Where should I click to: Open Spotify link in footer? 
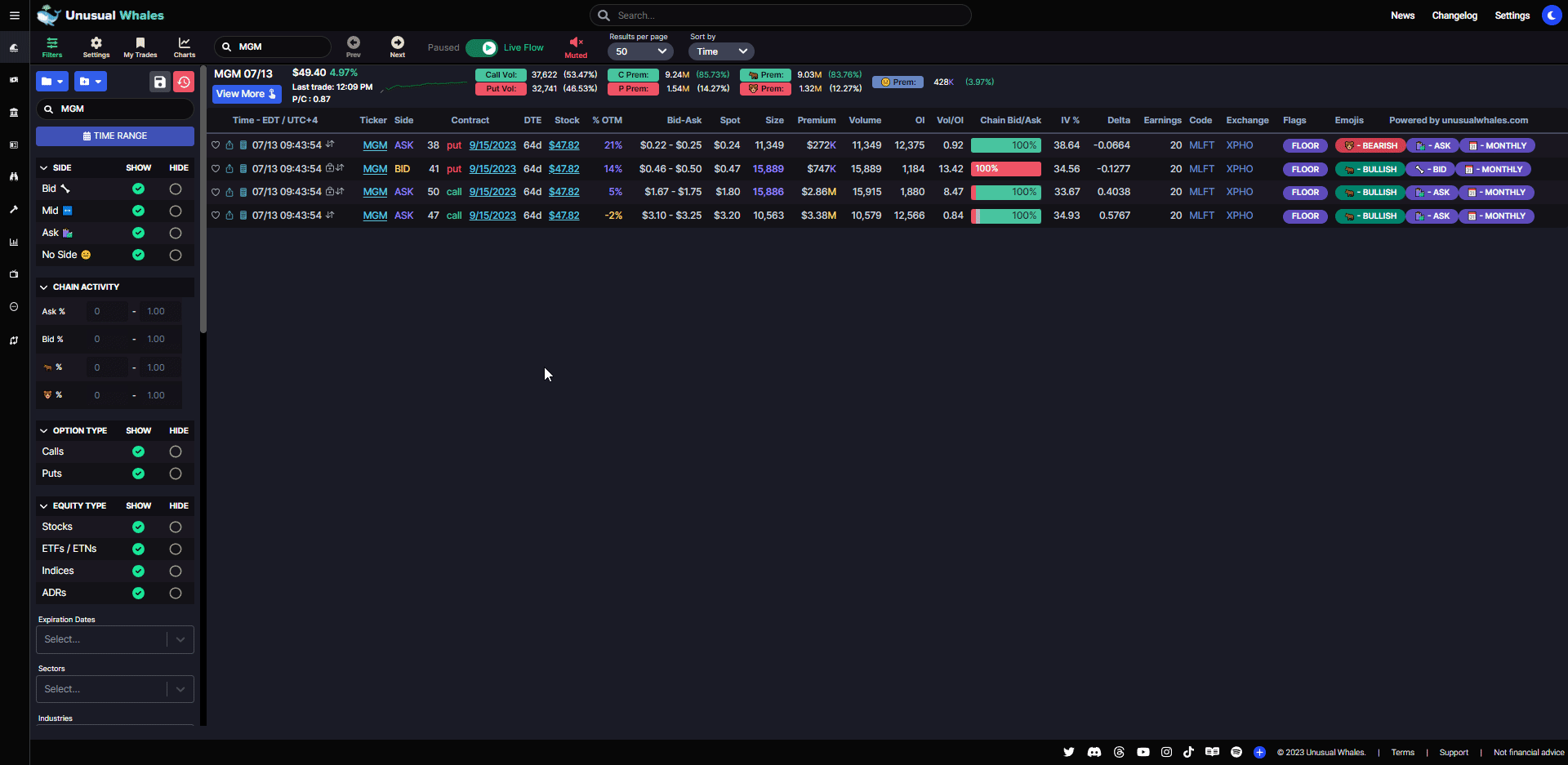(x=1236, y=752)
